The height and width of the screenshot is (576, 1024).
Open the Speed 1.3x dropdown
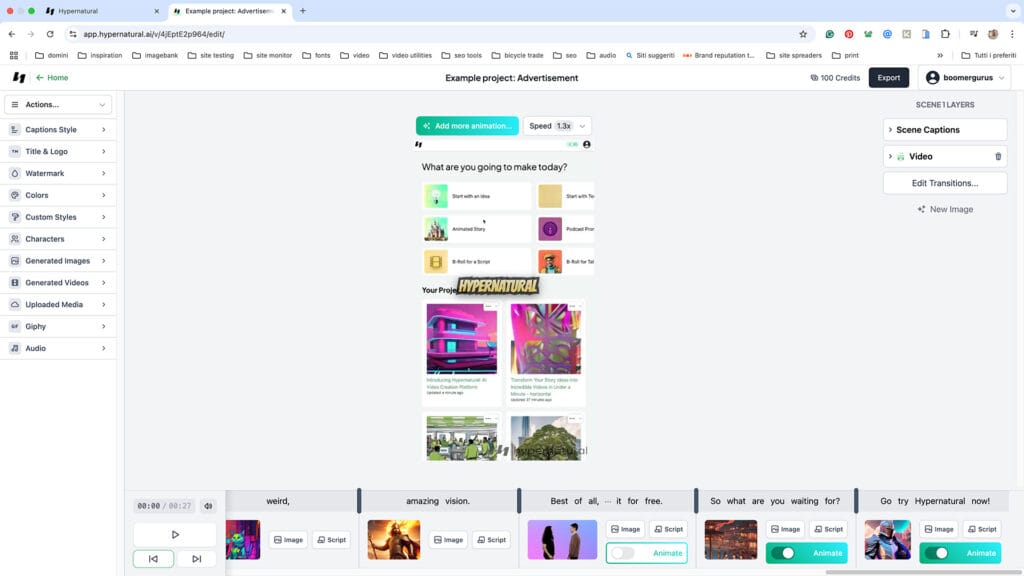click(557, 126)
